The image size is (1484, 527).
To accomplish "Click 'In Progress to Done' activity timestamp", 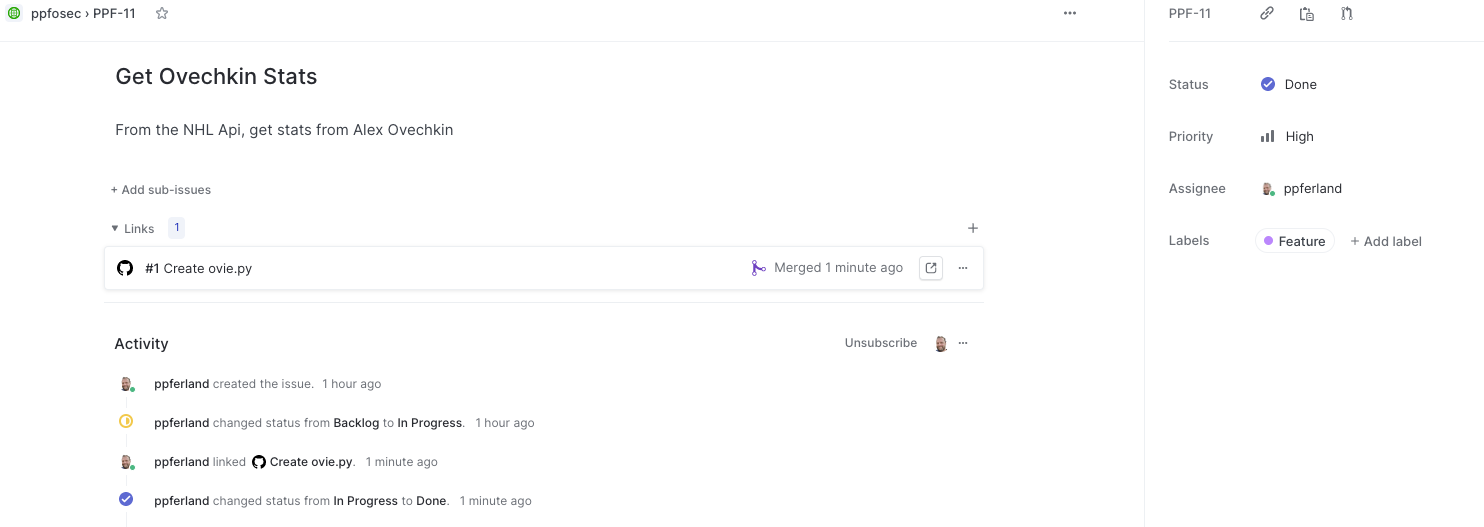I will (x=494, y=501).
